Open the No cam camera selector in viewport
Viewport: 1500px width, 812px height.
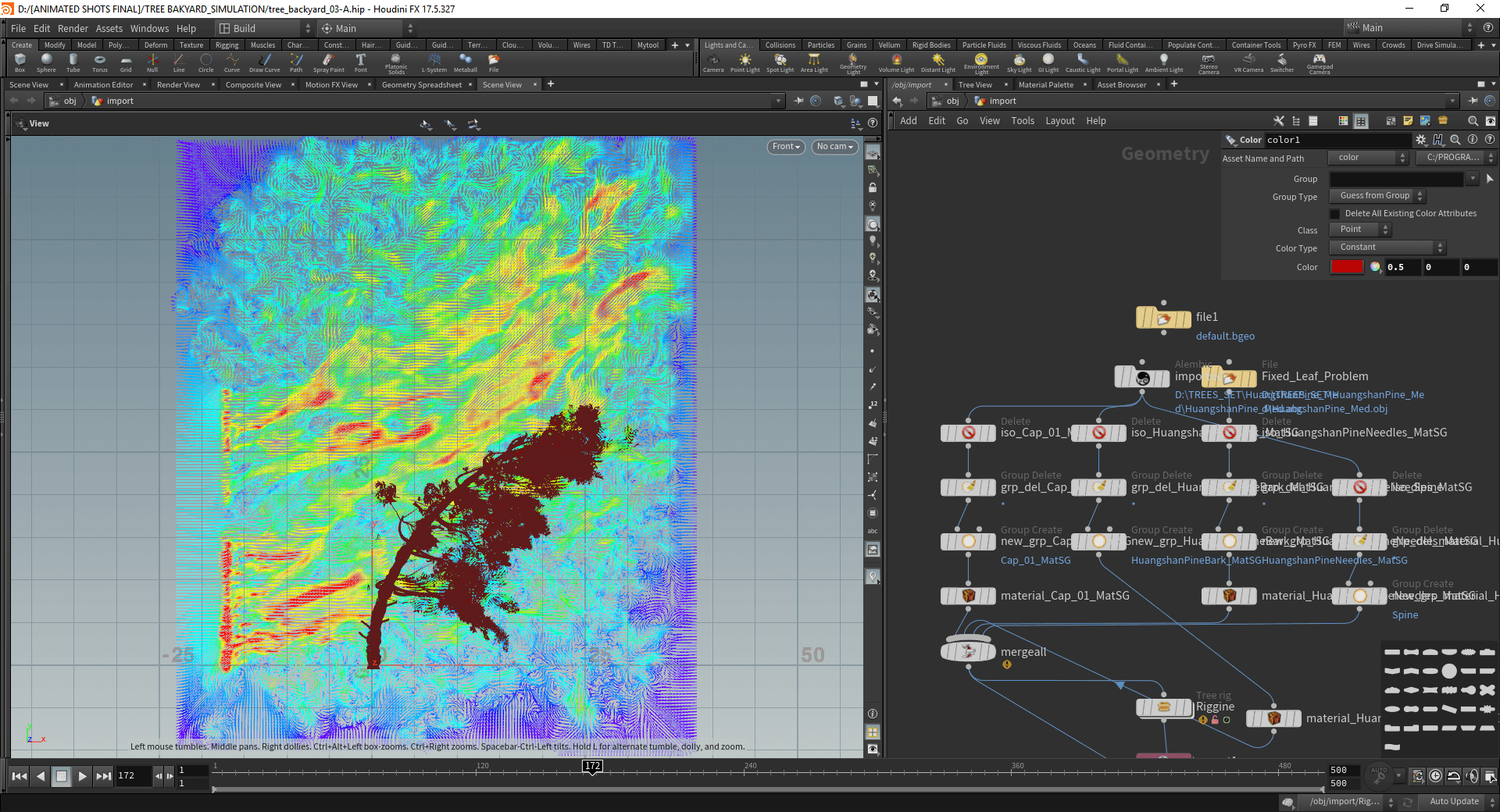tap(834, 147)
